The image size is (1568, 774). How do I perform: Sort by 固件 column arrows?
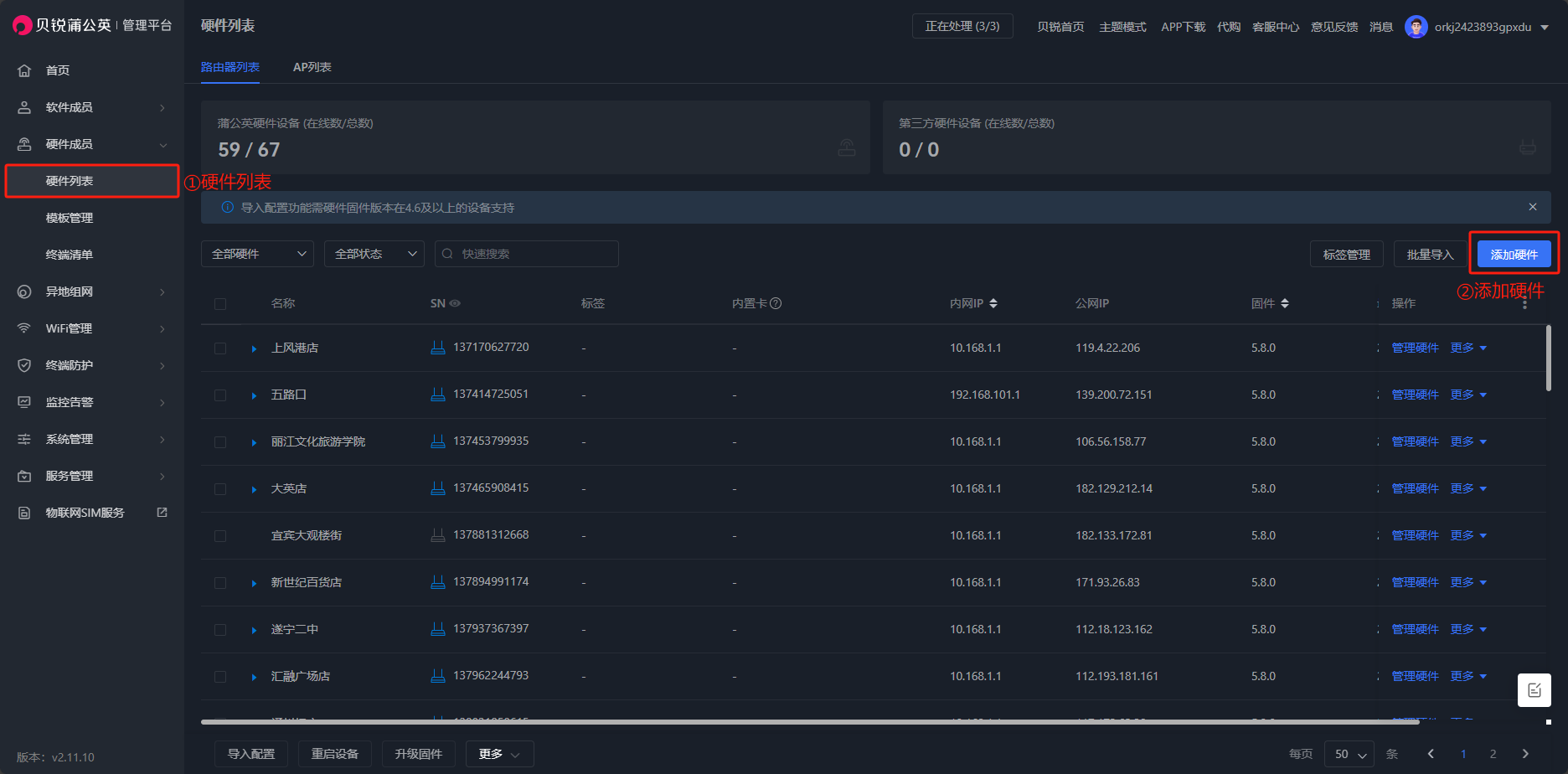(x=1285, y=303)
